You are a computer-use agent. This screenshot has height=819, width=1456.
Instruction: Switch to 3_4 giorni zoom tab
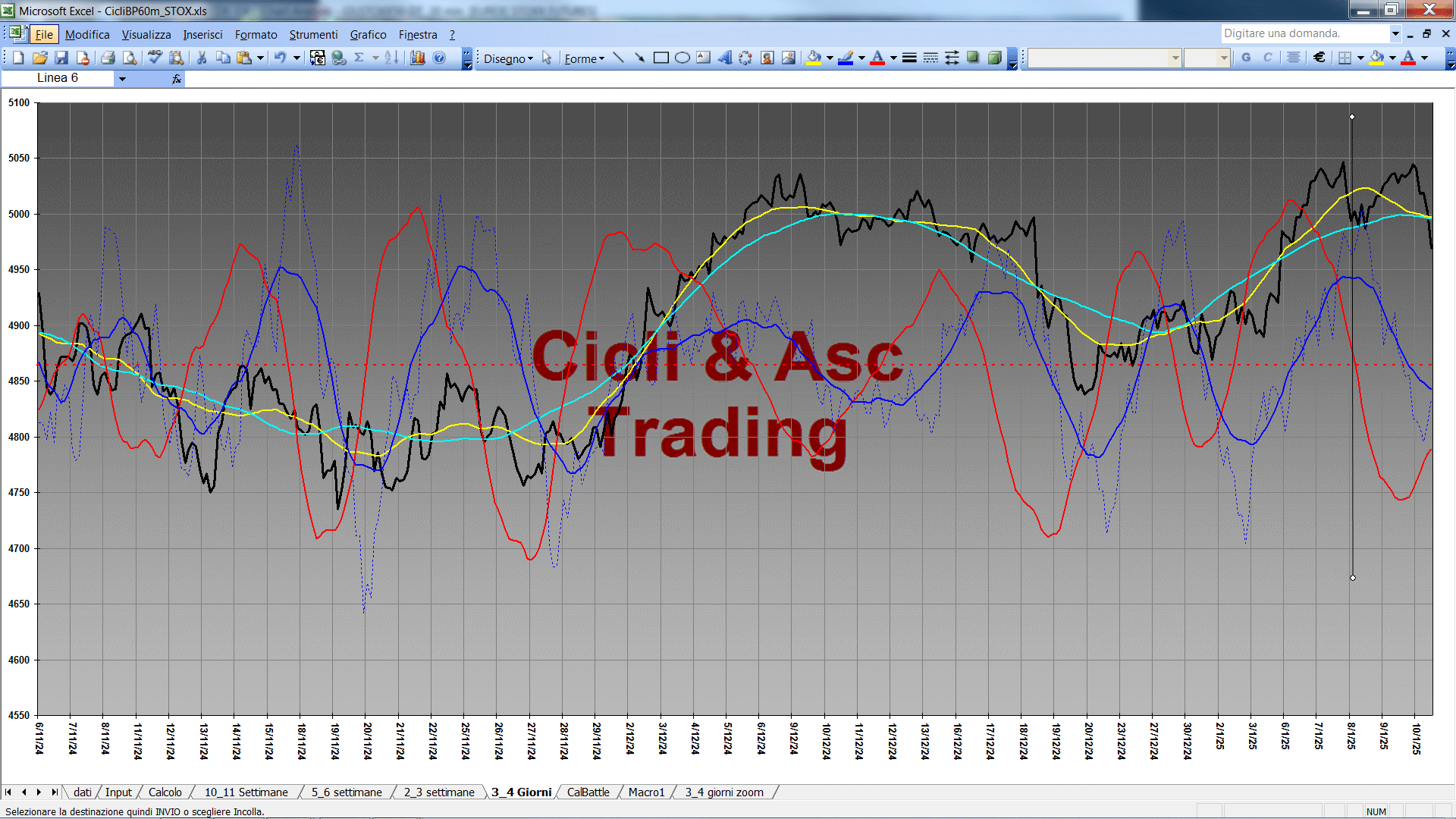724,792
